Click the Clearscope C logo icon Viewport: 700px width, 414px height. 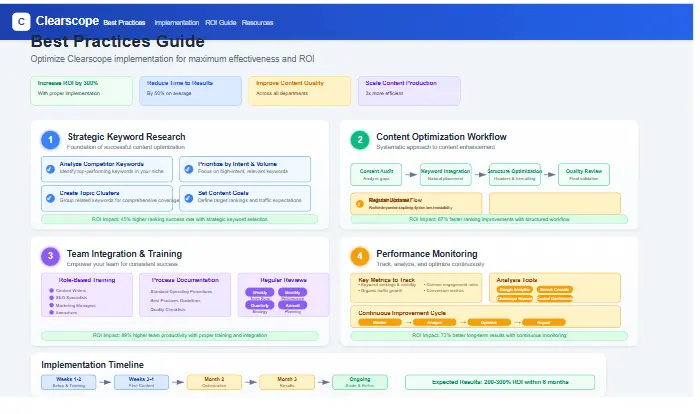pos(21,21)
